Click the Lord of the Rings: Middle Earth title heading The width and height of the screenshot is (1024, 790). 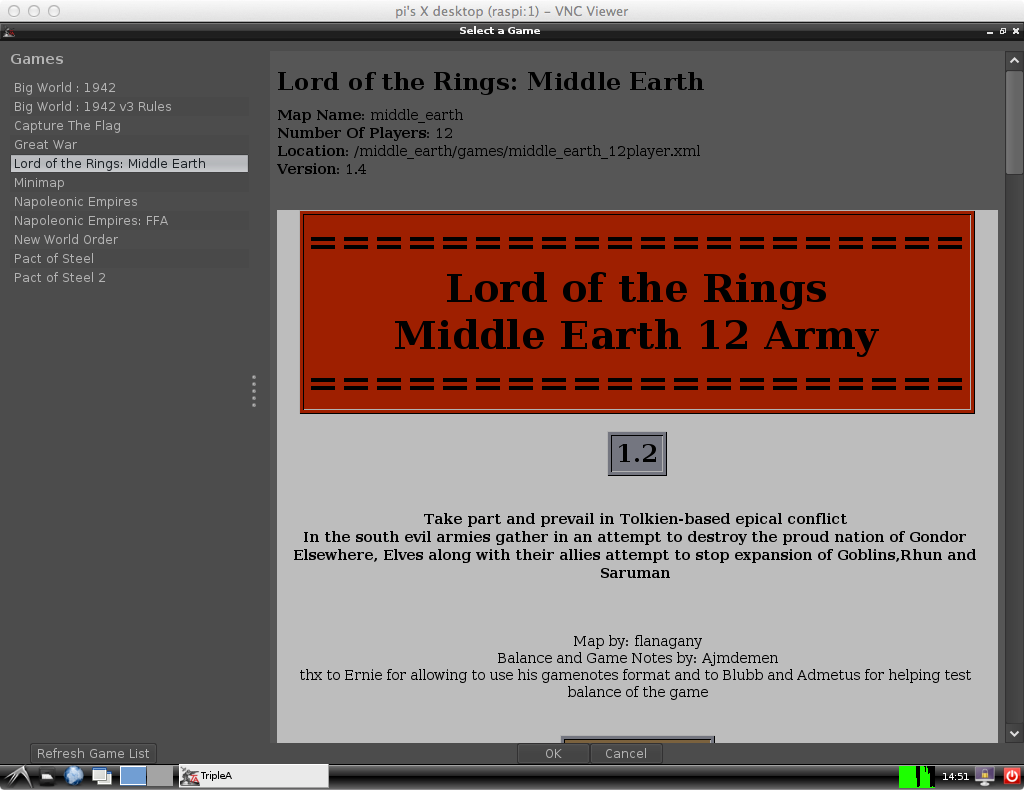click(490, 82)
